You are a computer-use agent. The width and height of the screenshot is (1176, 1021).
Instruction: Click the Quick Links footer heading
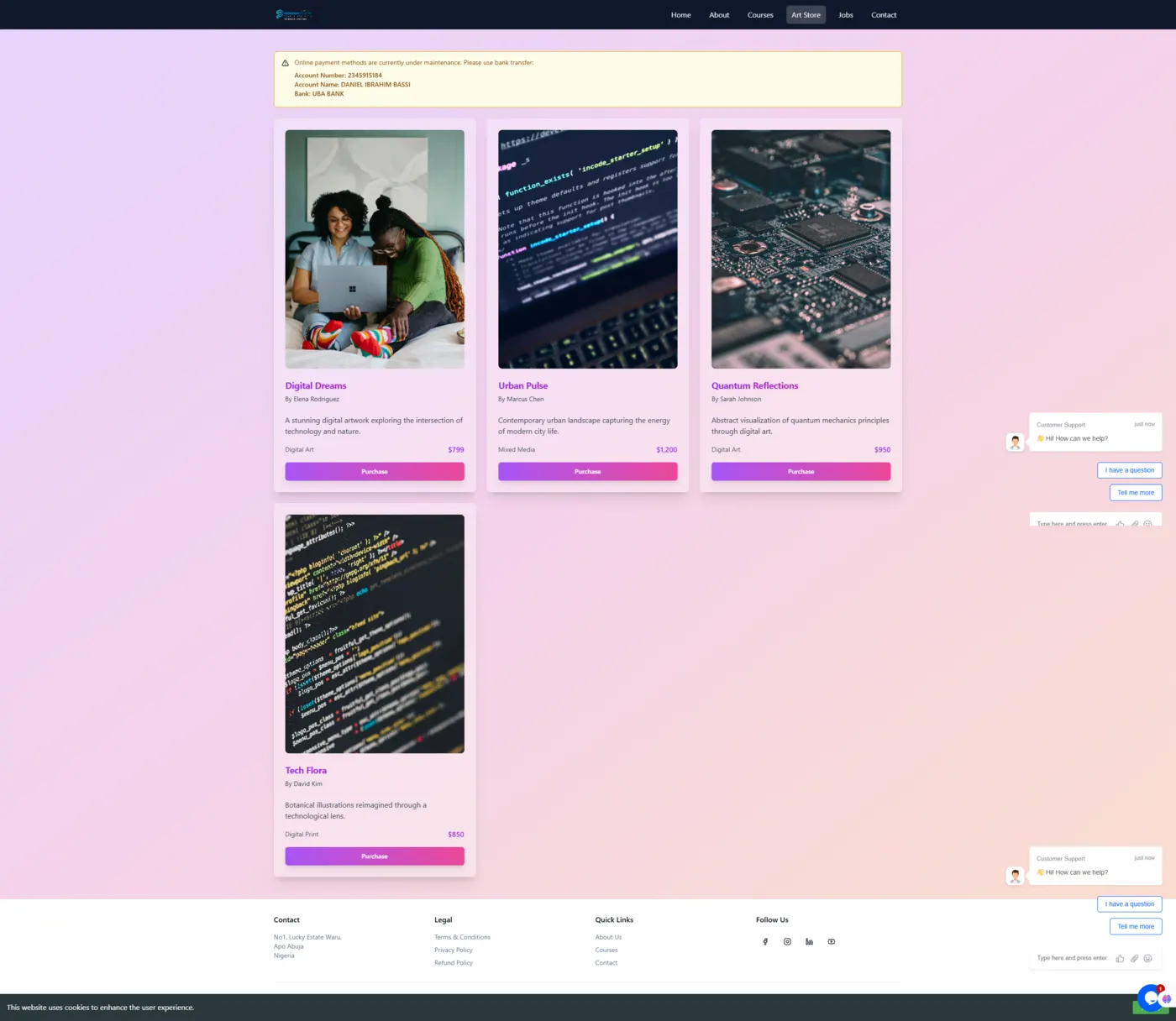[614, 920]
